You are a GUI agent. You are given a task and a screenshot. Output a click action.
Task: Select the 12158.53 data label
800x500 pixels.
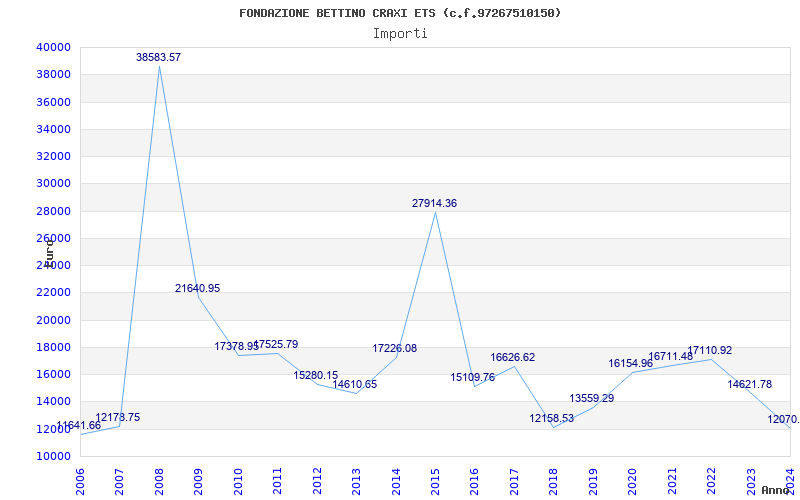pyautogui.click(x=552, y=419)
